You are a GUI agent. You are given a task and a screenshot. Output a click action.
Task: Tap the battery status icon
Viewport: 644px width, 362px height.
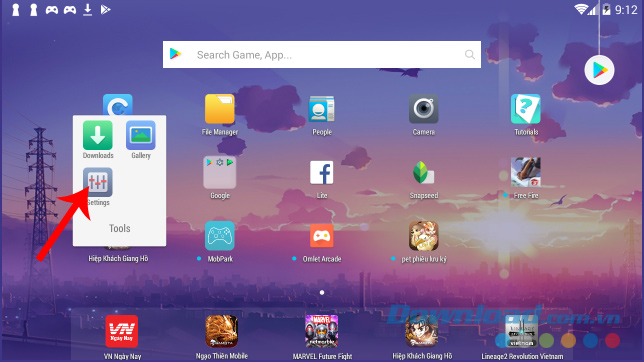point(606,9)
